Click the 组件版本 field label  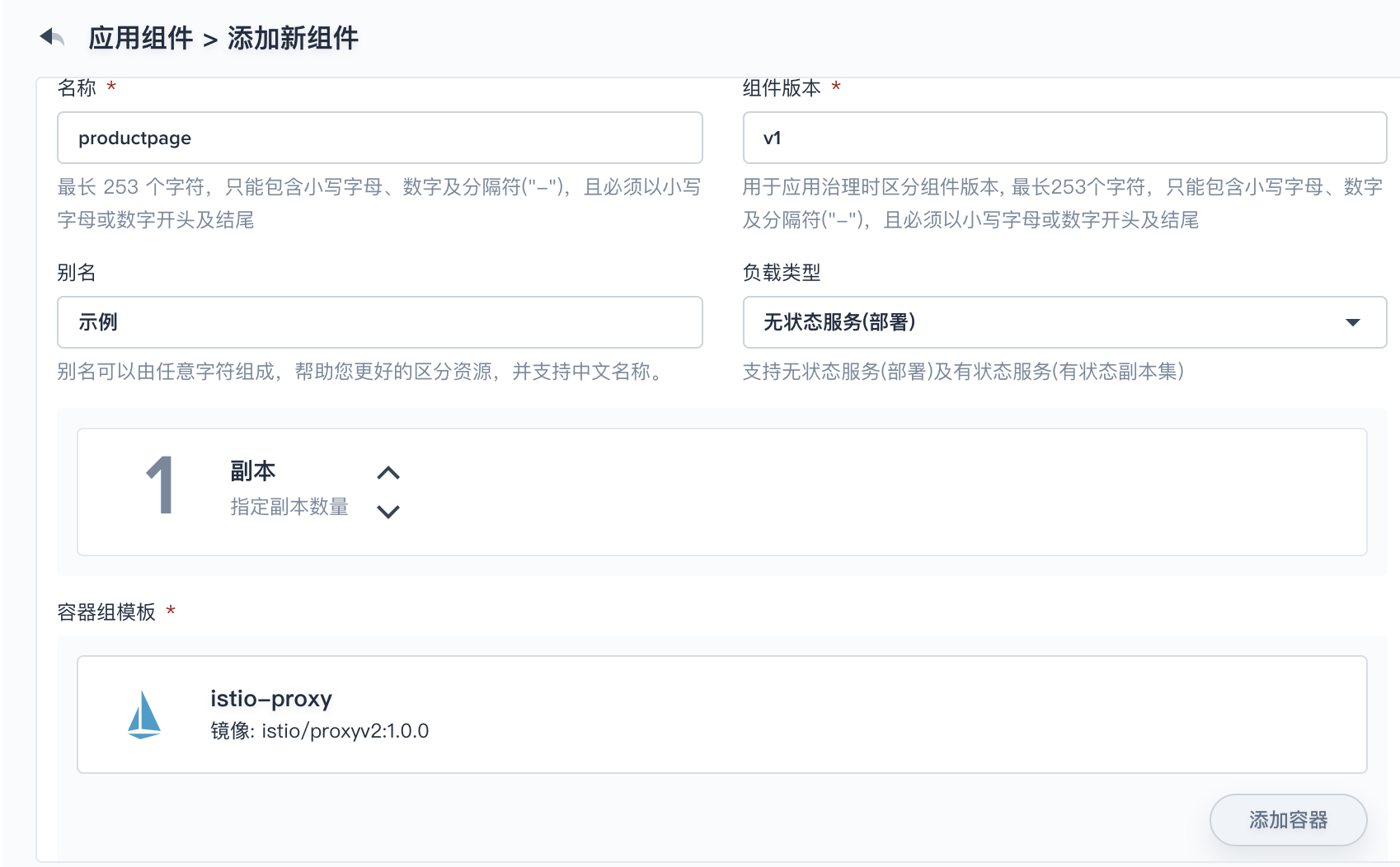click(782, 88)
